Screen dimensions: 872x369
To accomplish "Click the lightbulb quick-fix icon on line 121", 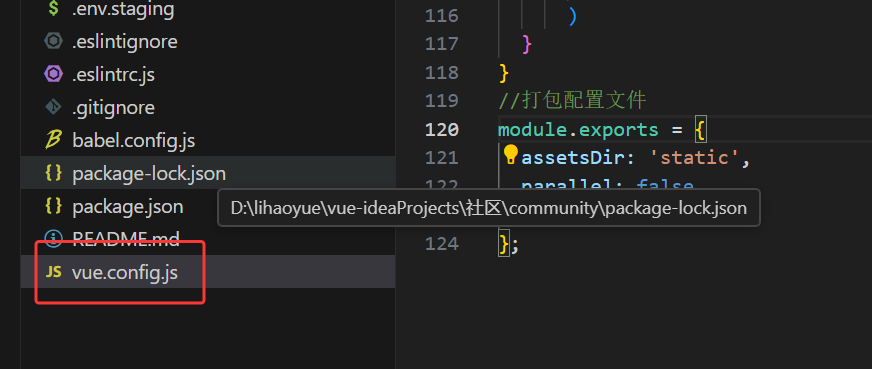I will coord(511,154).
